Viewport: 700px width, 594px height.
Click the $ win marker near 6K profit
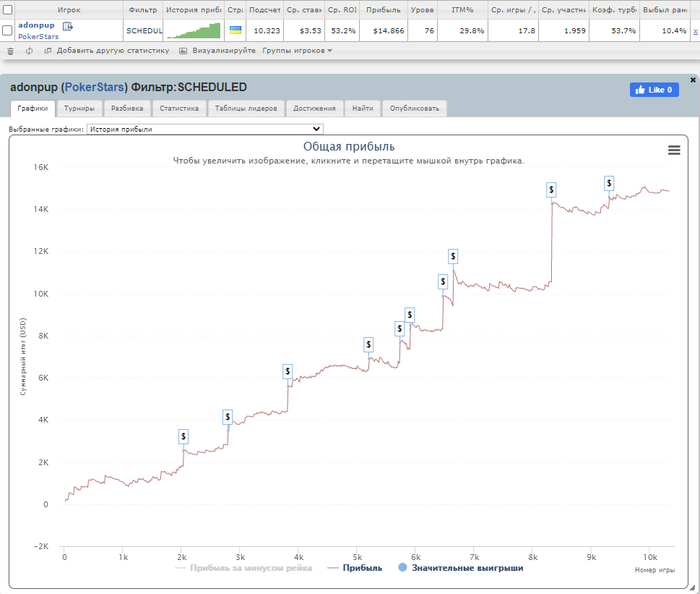pyautogui.click(x=288, y=371)
